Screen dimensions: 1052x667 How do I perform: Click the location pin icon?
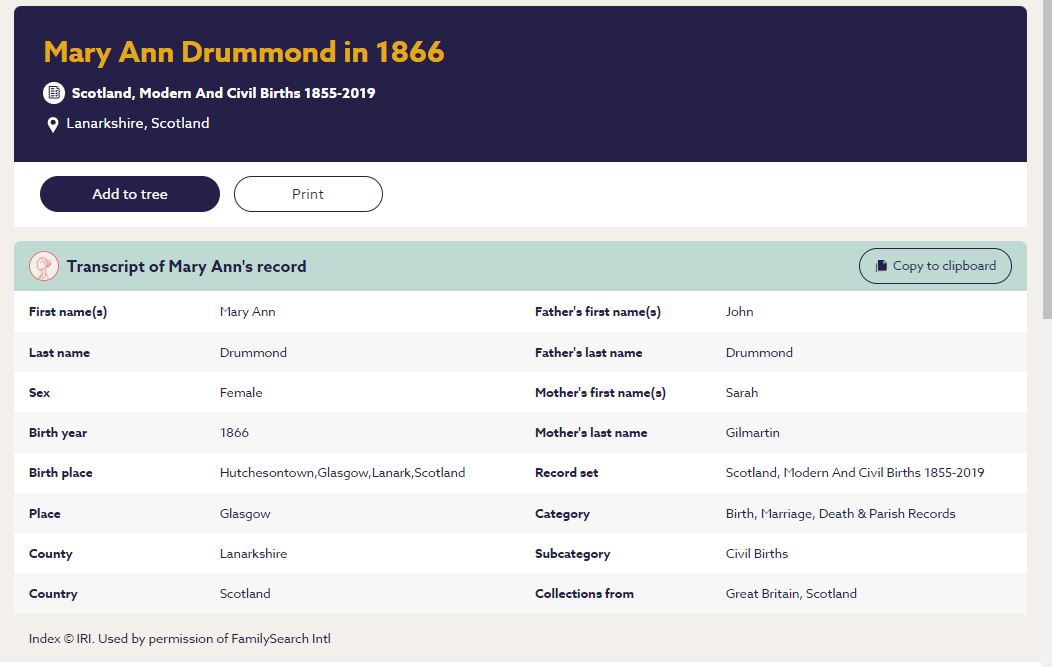(53, 125)
